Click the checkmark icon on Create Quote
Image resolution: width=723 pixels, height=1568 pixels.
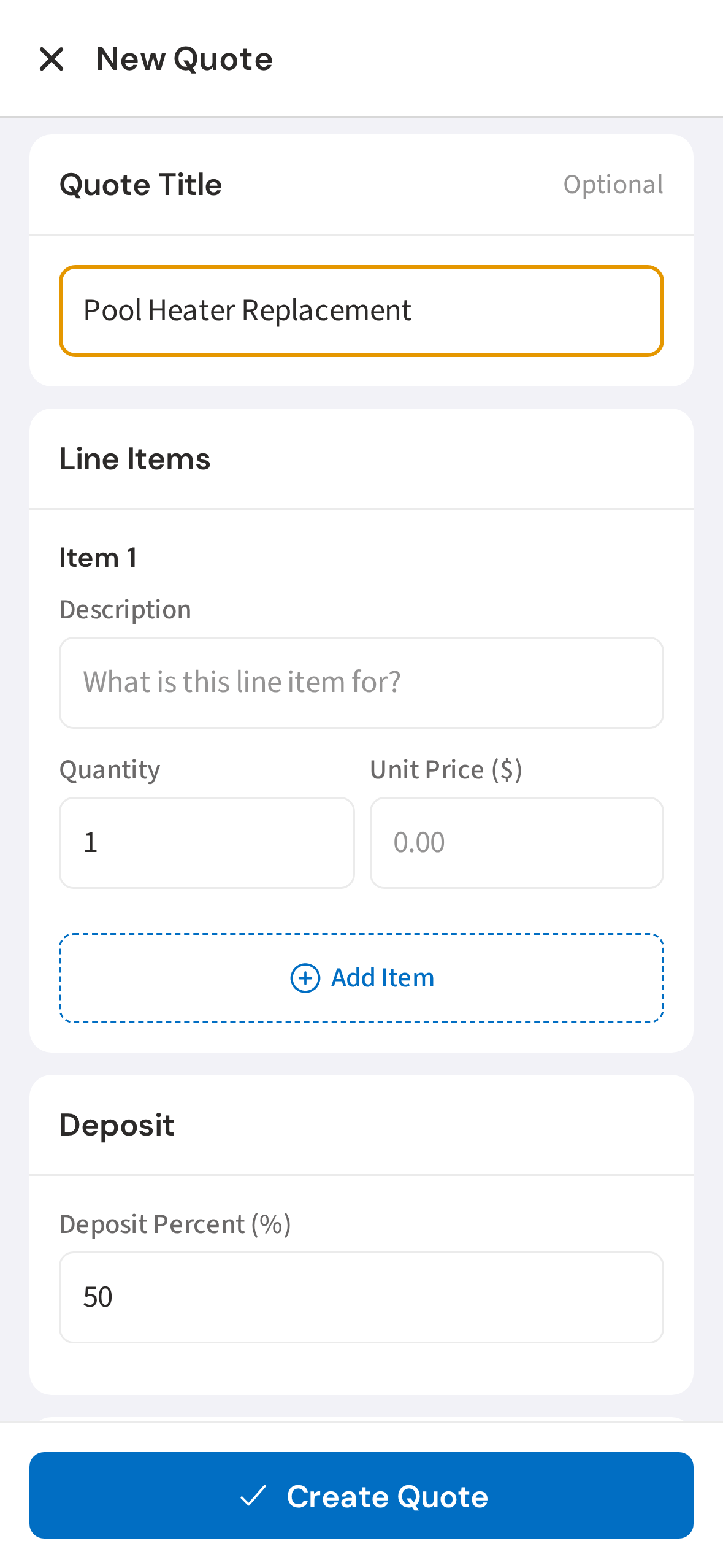tap(253, 1496)
